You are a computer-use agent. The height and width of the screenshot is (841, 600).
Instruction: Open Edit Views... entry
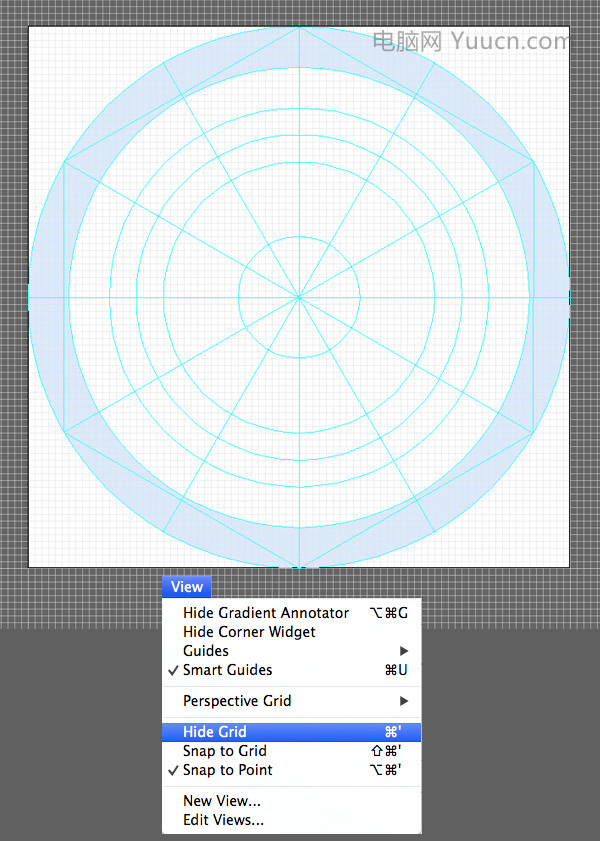[x=292, y=820]
